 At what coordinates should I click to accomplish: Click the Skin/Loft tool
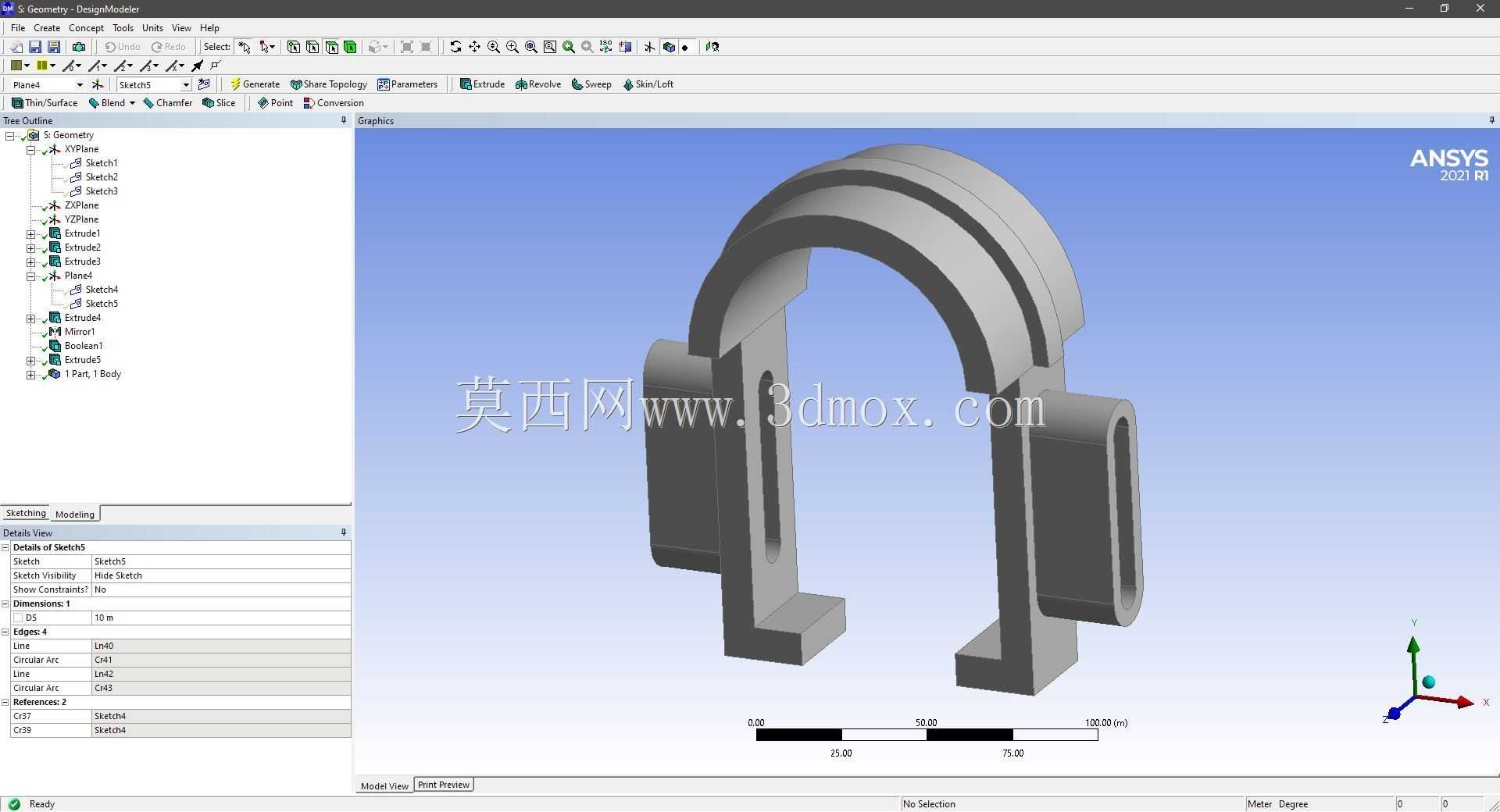[648, 84]
